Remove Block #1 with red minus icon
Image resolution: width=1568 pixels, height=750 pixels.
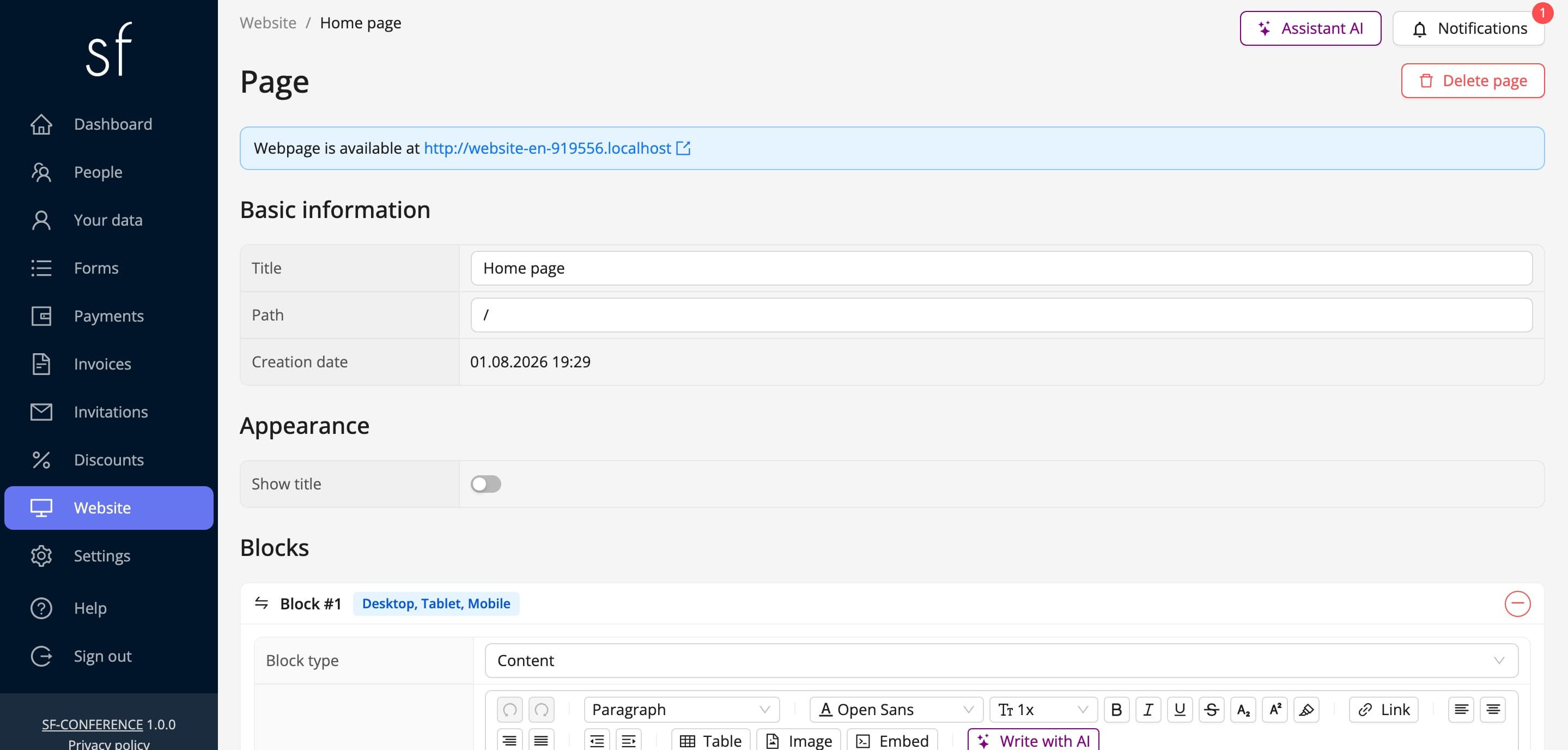pos(1517,603)
